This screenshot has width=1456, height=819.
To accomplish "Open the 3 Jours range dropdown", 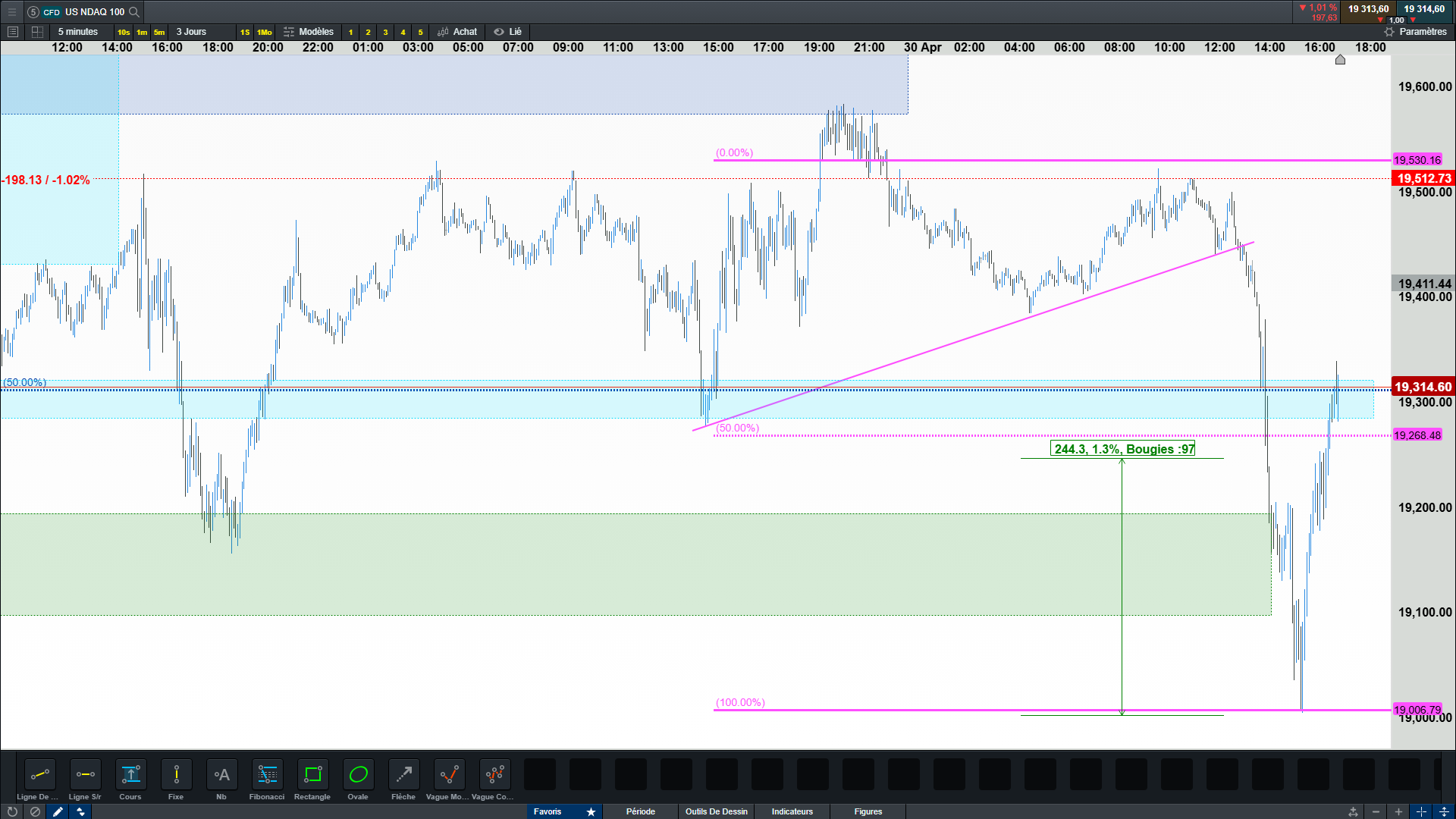I will (191, 32).
